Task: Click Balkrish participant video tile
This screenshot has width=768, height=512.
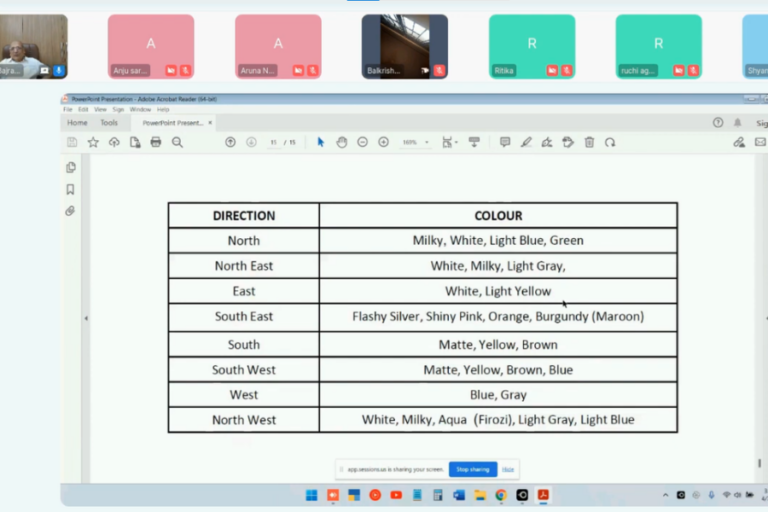Action: [405, 47]
